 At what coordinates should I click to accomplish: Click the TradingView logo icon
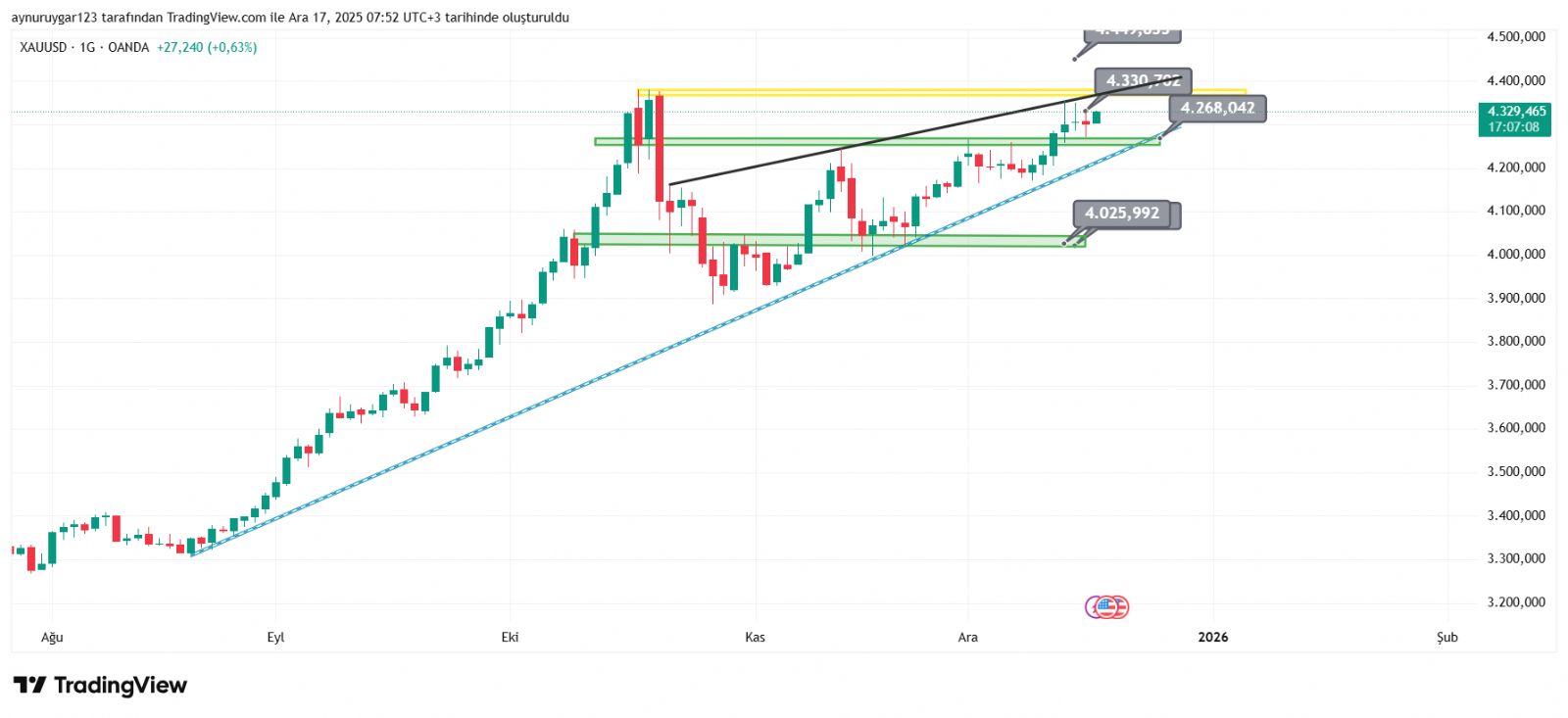pyautogui.click(x=29, y=685)
